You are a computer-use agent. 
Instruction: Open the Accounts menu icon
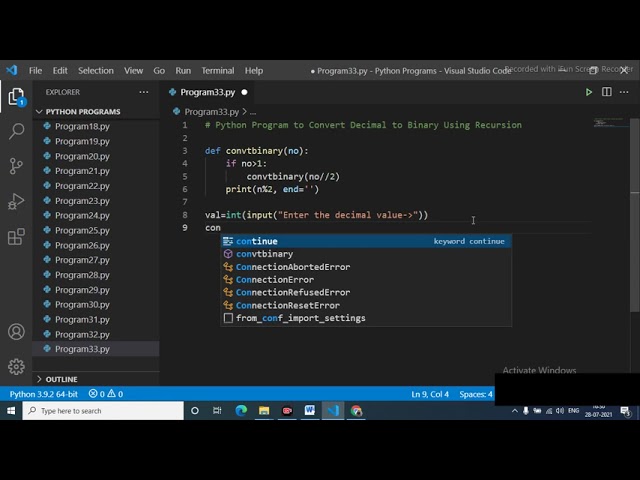coord(16,332)
